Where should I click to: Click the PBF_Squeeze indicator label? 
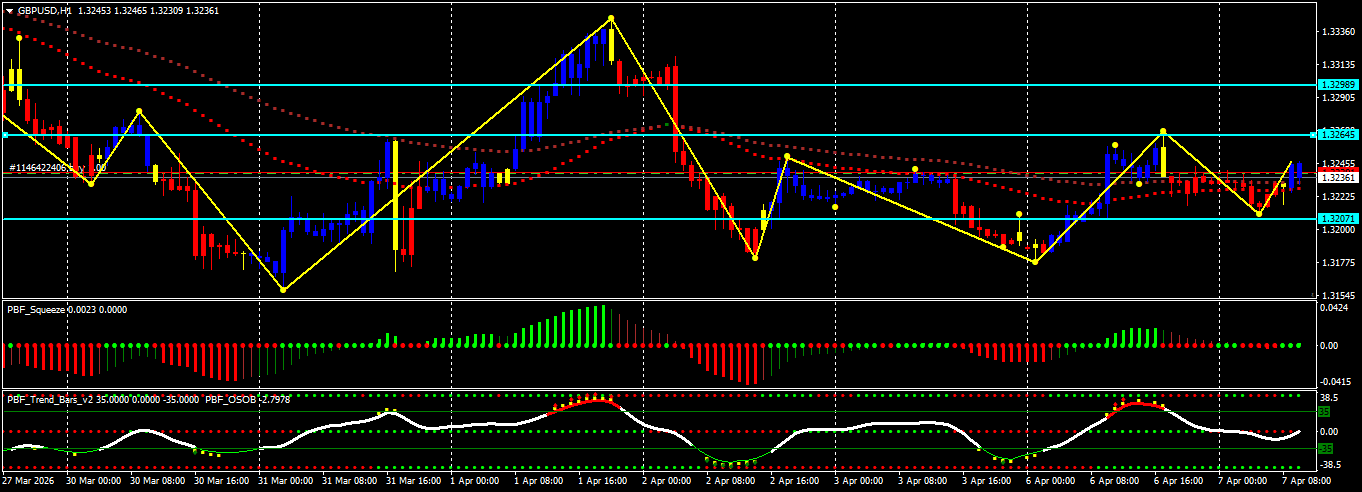[36, 310]
